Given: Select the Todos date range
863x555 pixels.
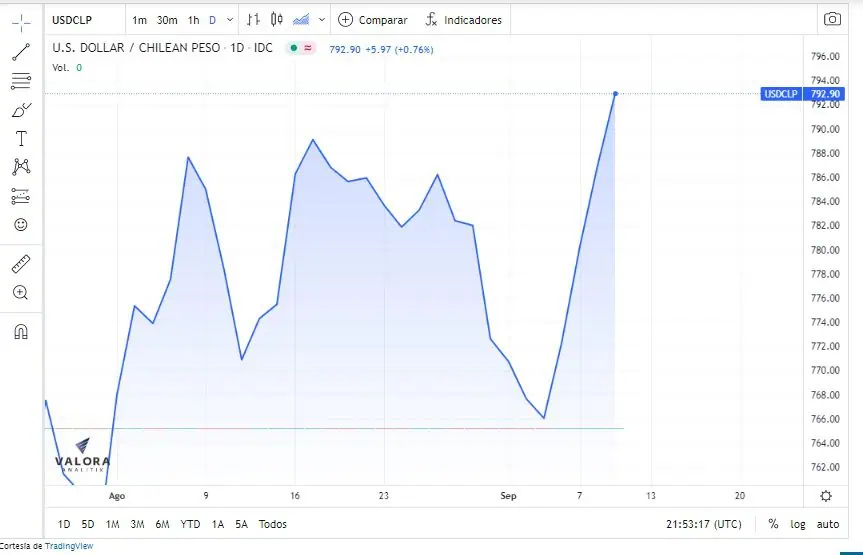Looking at the screenshot, I should [x=272, y=524].
